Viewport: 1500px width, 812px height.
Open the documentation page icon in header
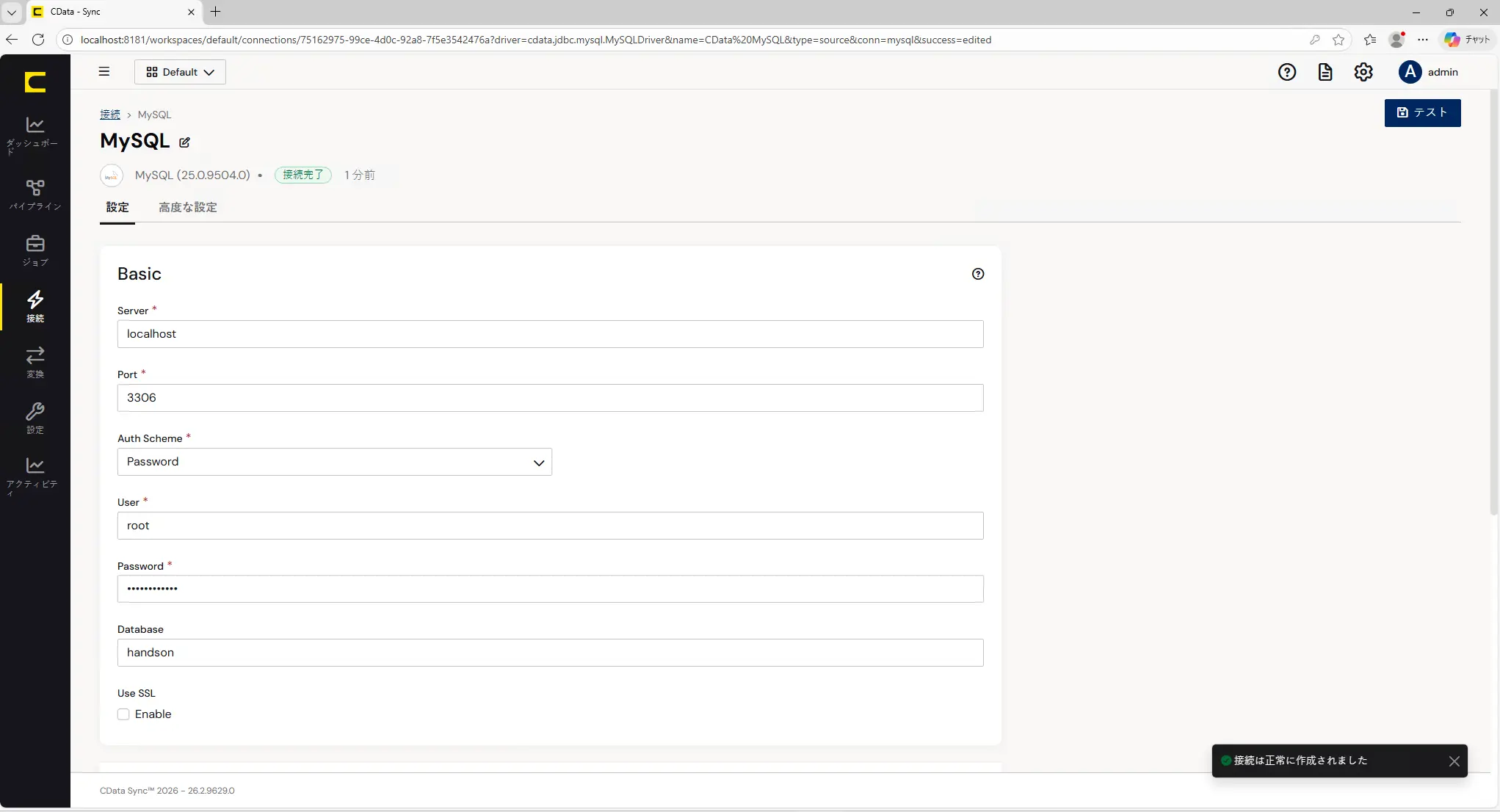point(1325,72)
